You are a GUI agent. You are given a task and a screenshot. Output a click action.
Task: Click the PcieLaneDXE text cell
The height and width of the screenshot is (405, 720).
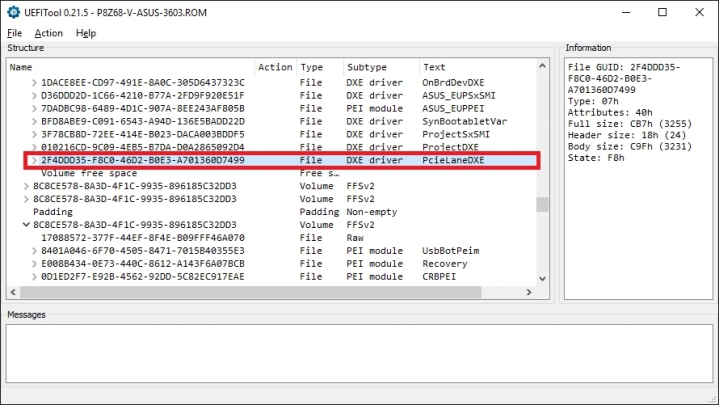(x=453, y=160)
